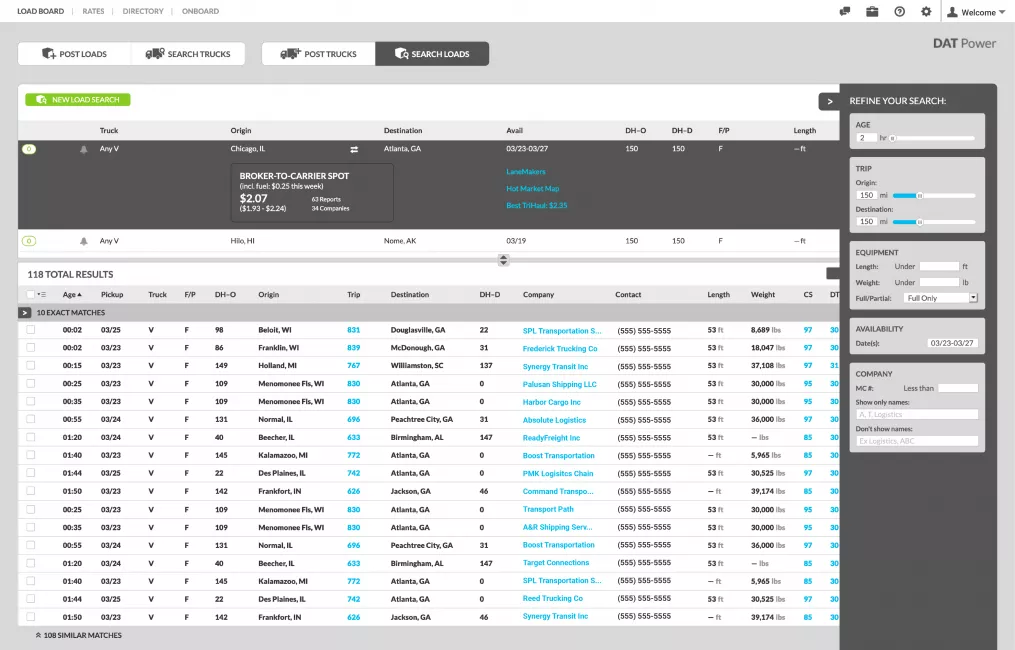Check the ReadyFreight Inc row checkbox

[x=30, y=438]
